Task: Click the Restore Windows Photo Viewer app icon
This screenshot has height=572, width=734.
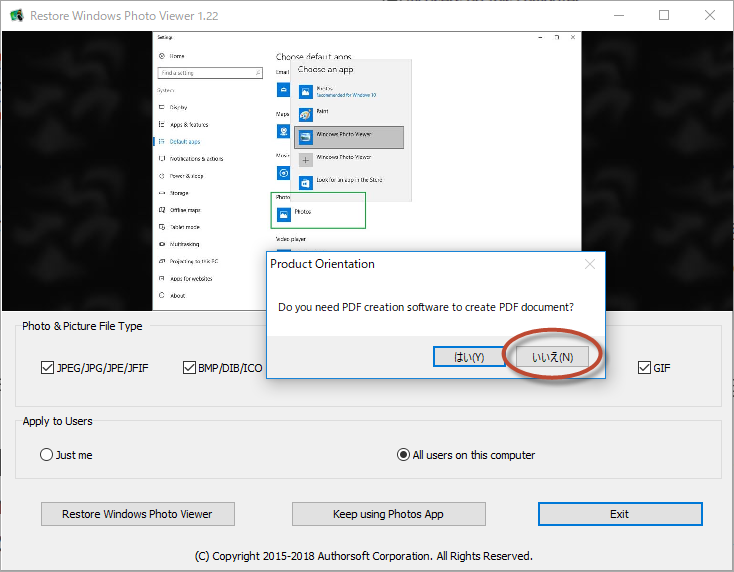Action: pyautogui.click(x=17, y=15)
